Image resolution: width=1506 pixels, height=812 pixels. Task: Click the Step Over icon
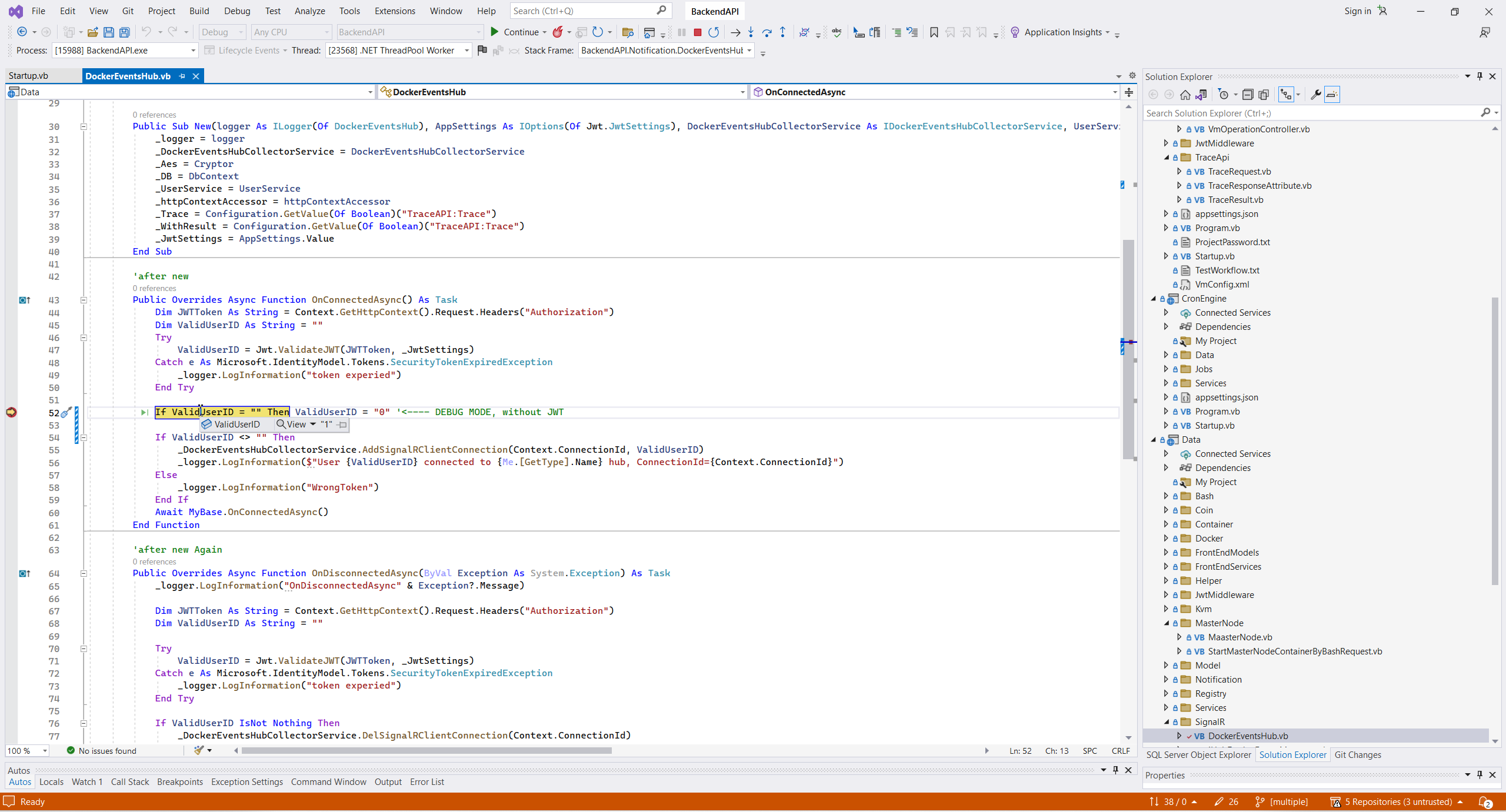767,32
